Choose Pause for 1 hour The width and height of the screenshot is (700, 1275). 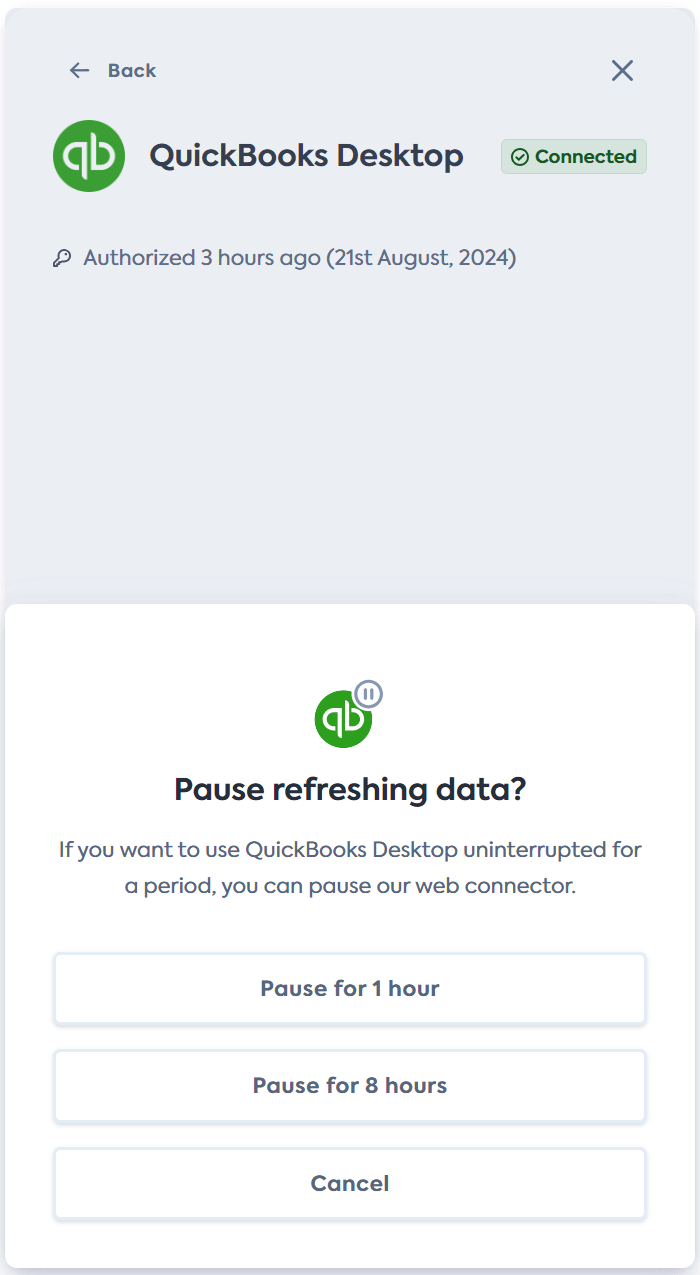tap(350, 988)
